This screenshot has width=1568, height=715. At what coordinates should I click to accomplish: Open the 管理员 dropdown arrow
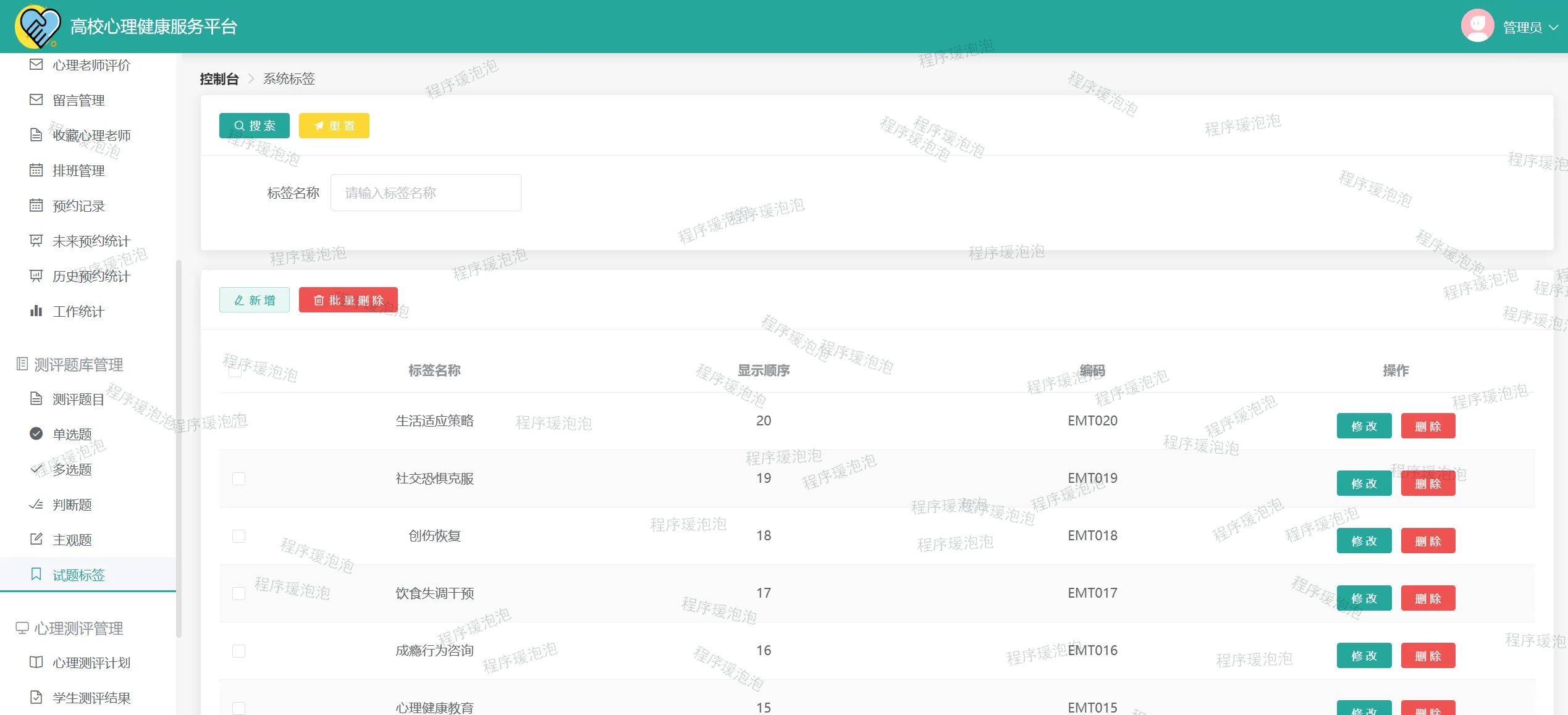tap(1554, 27)
